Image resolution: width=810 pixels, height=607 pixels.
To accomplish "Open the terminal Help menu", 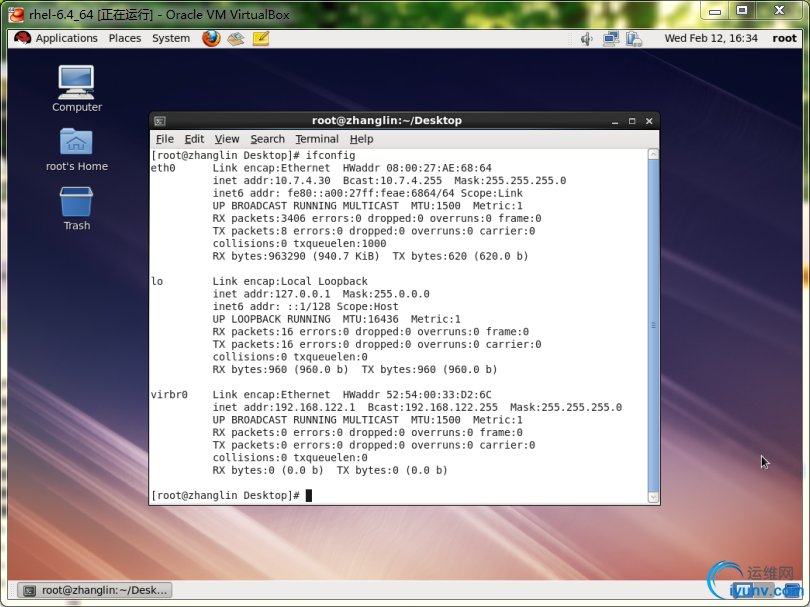I will click(x=361, y=139).
